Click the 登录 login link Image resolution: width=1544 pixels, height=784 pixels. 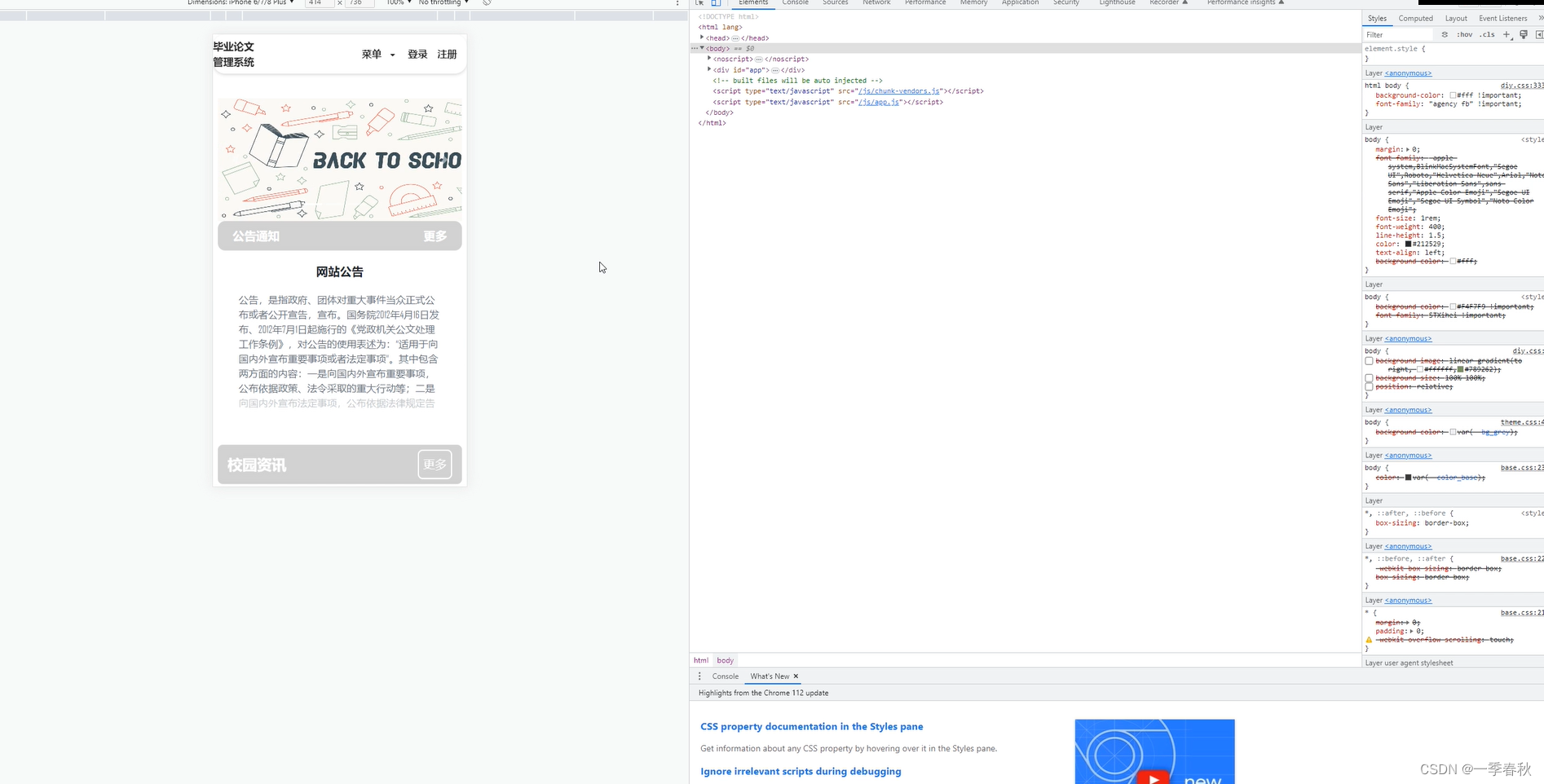[x=417, y=54]
